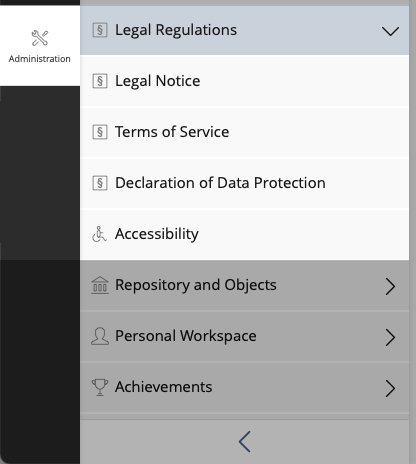The image size is (416, 464).
Task: Click the section-sign icon beside Legal Regulations
Action: pos(100,30)
